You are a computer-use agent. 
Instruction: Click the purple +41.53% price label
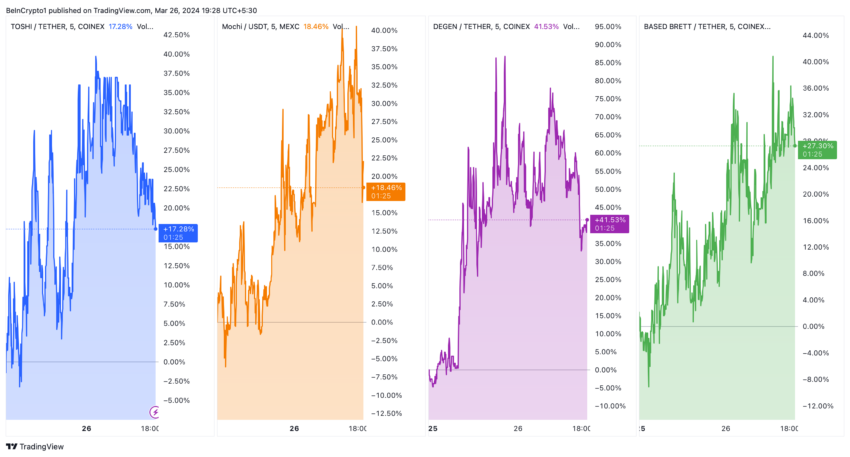click(x=610, y=224)
